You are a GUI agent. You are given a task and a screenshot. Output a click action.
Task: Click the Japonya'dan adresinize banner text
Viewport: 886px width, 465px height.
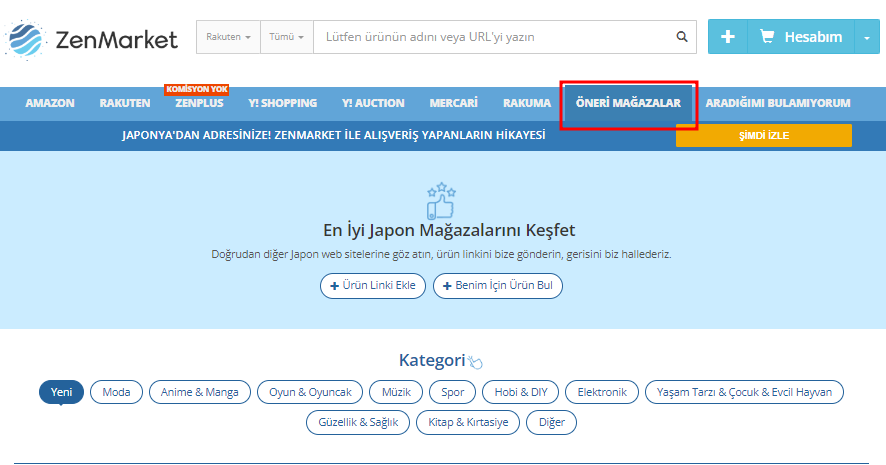333,136
